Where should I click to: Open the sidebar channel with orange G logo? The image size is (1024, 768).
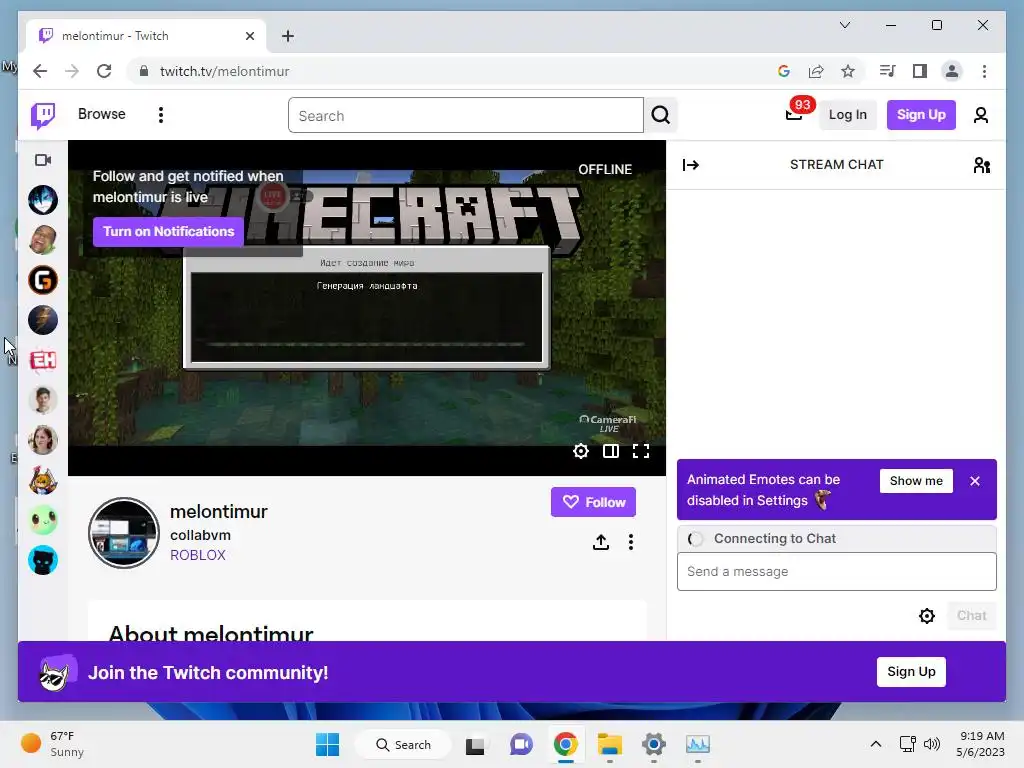click(43, 280)
